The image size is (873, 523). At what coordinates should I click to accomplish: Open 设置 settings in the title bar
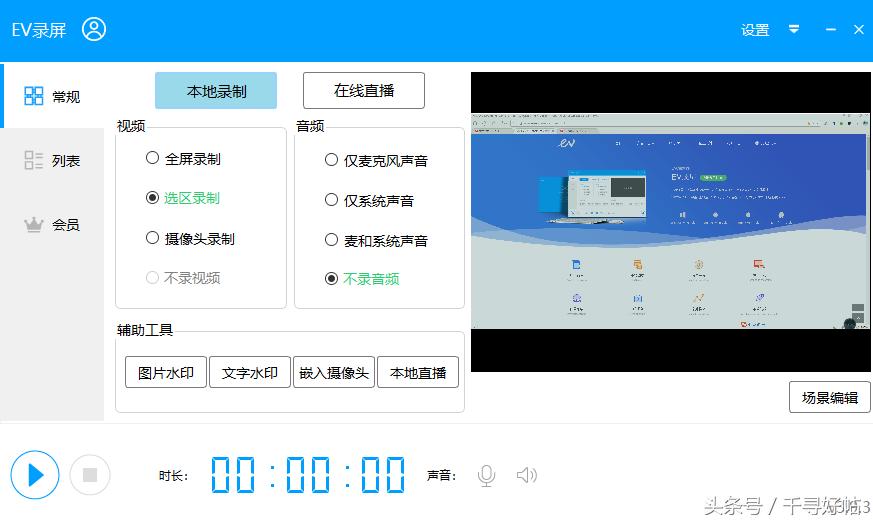pyautogui.click(x=755, y=30)
